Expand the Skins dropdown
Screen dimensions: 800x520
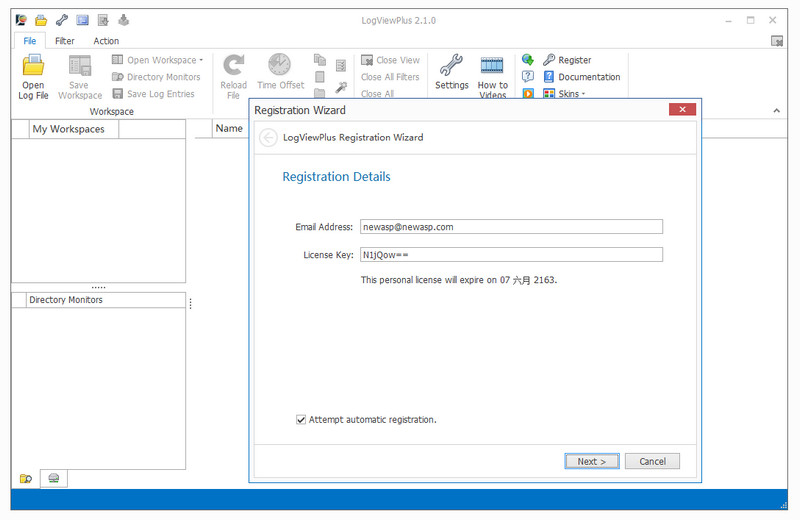(566, 94)
